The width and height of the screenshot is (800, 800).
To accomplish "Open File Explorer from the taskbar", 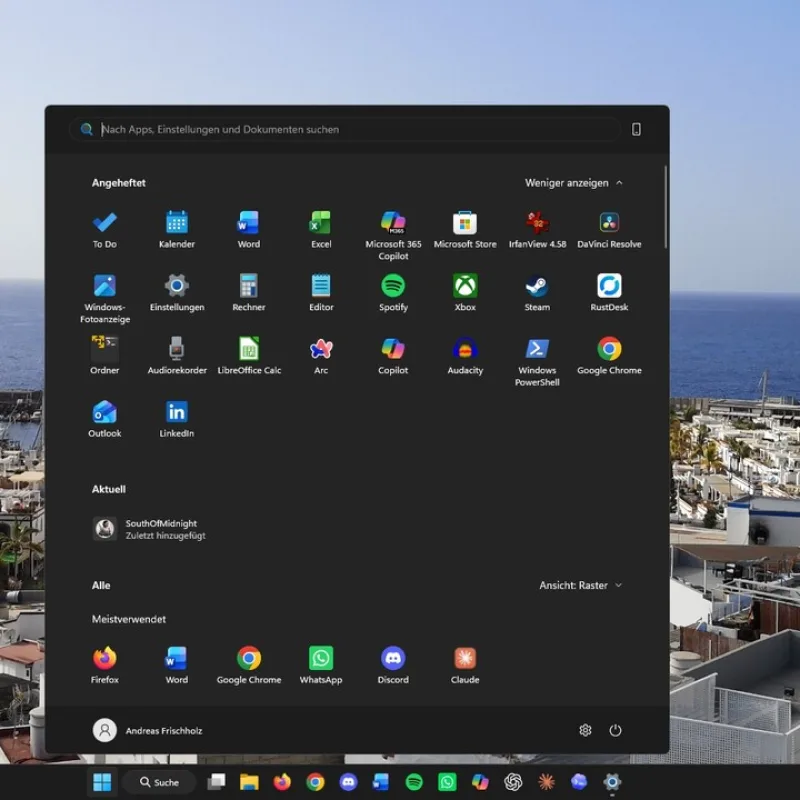I will pos(249,782).
